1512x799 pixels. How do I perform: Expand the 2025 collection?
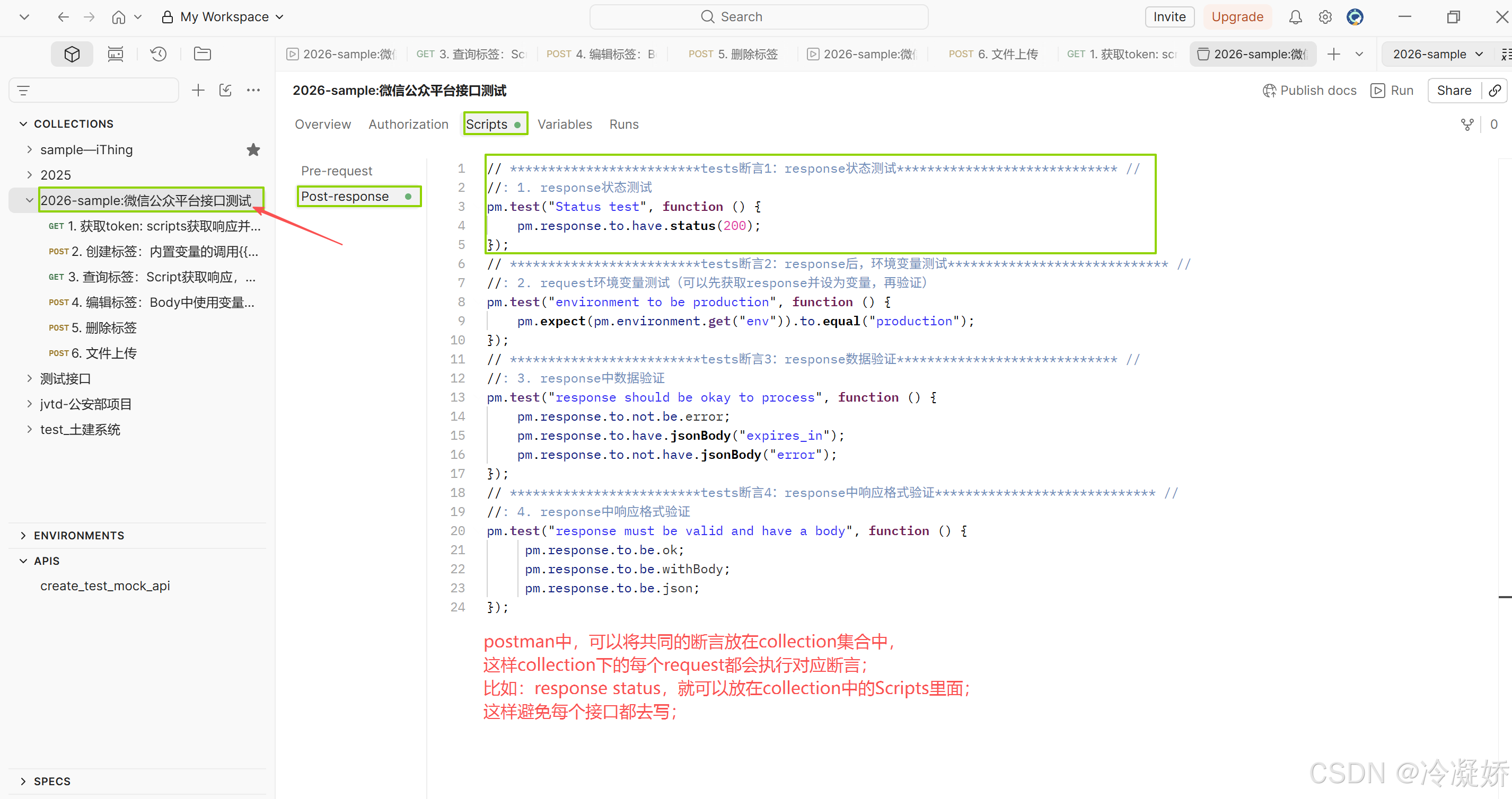point(29,175)
